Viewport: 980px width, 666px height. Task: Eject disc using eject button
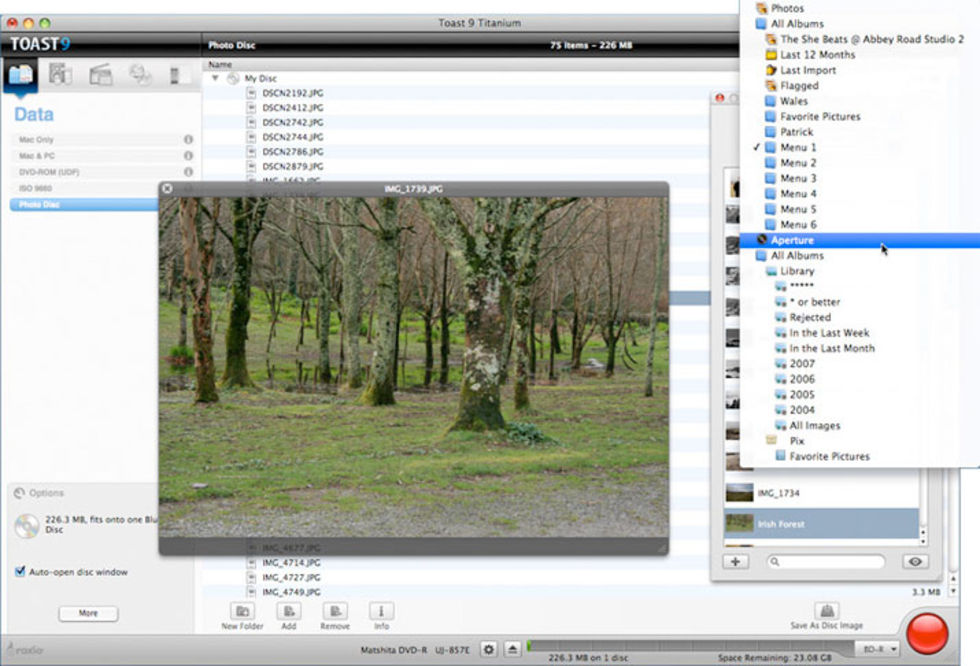coord(512,649)
